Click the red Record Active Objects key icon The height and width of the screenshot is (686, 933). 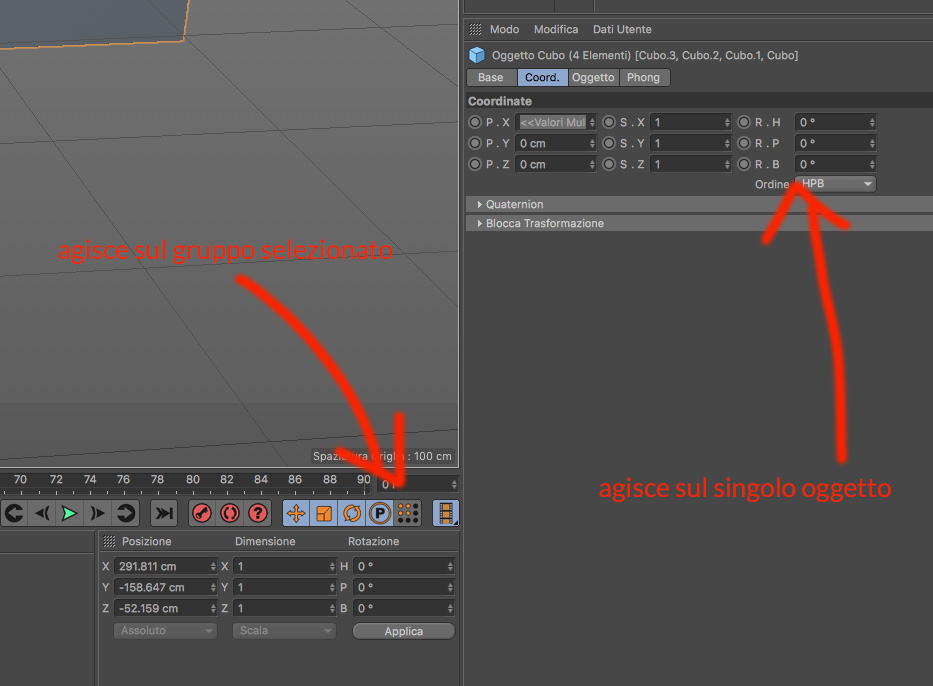[202, 513]
